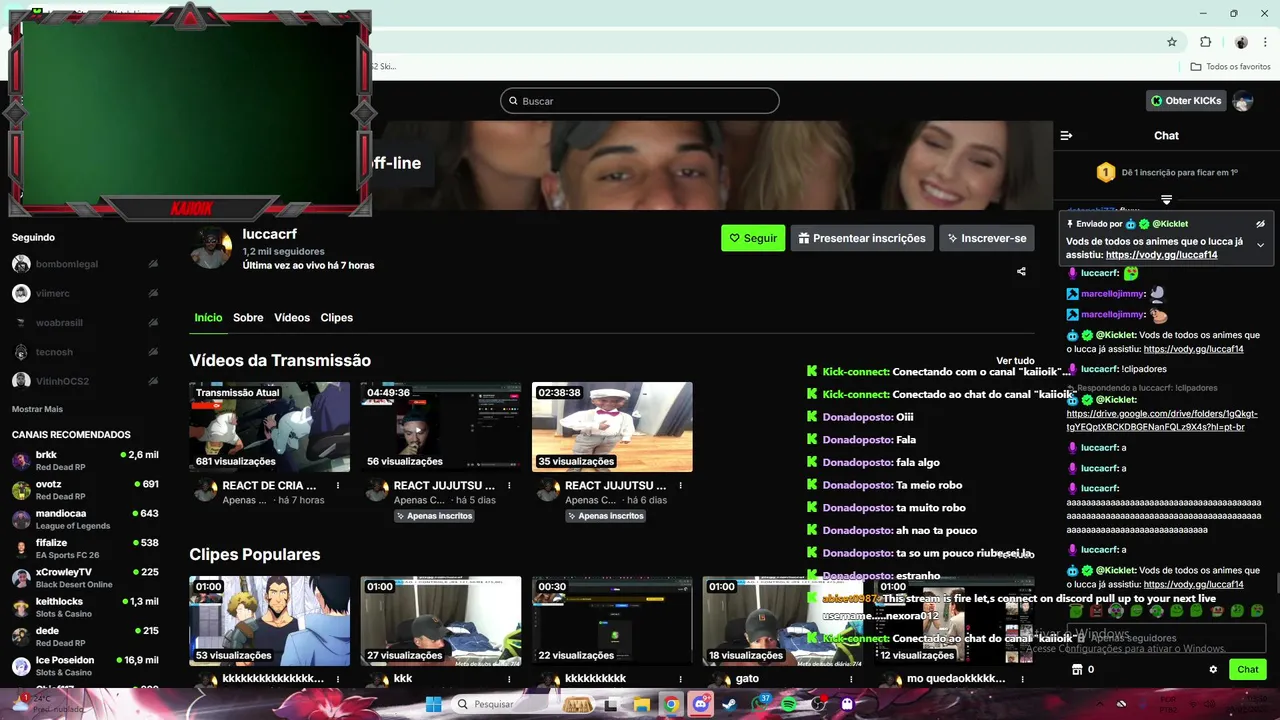Open the clip with 53 visualizações
The height and width of the screenshot is (720, 1280).
[x=270, y=621]
